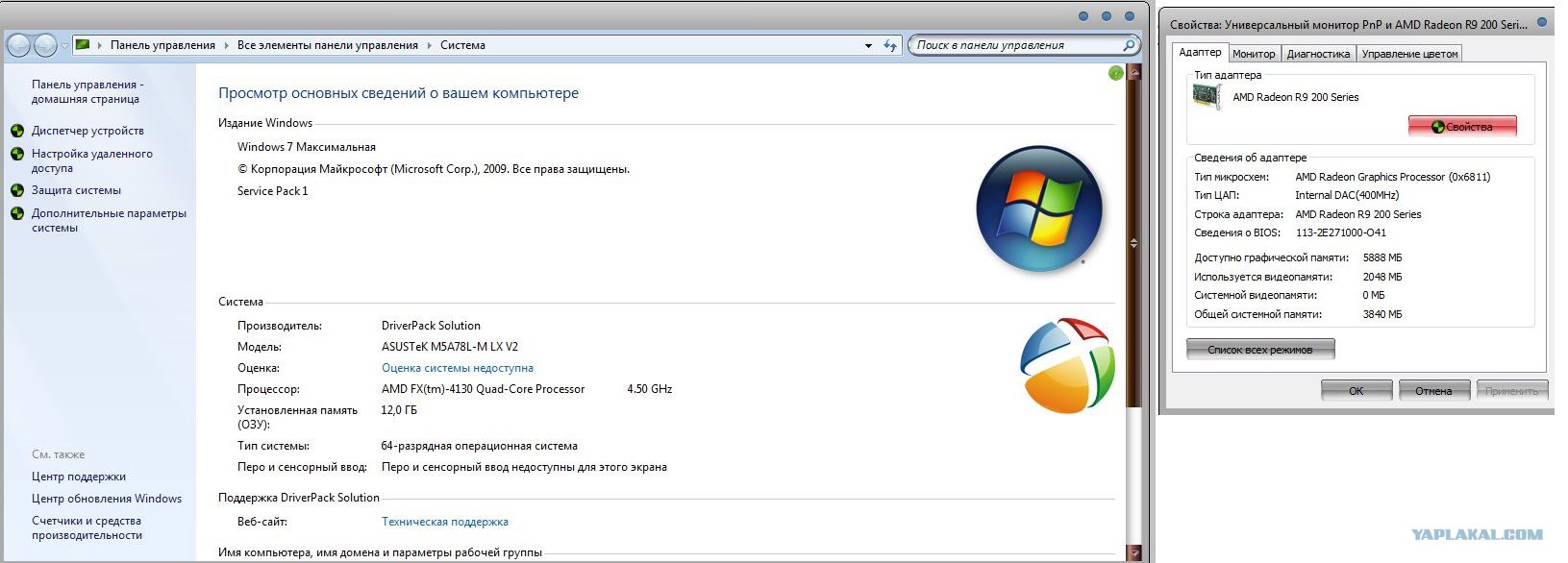Click 'Список всех режимов' button
This screenshot has width=1568, height=563.
[1260, 350]
